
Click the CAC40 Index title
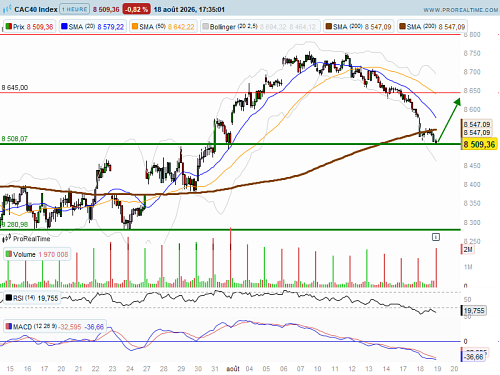(36, 9)
